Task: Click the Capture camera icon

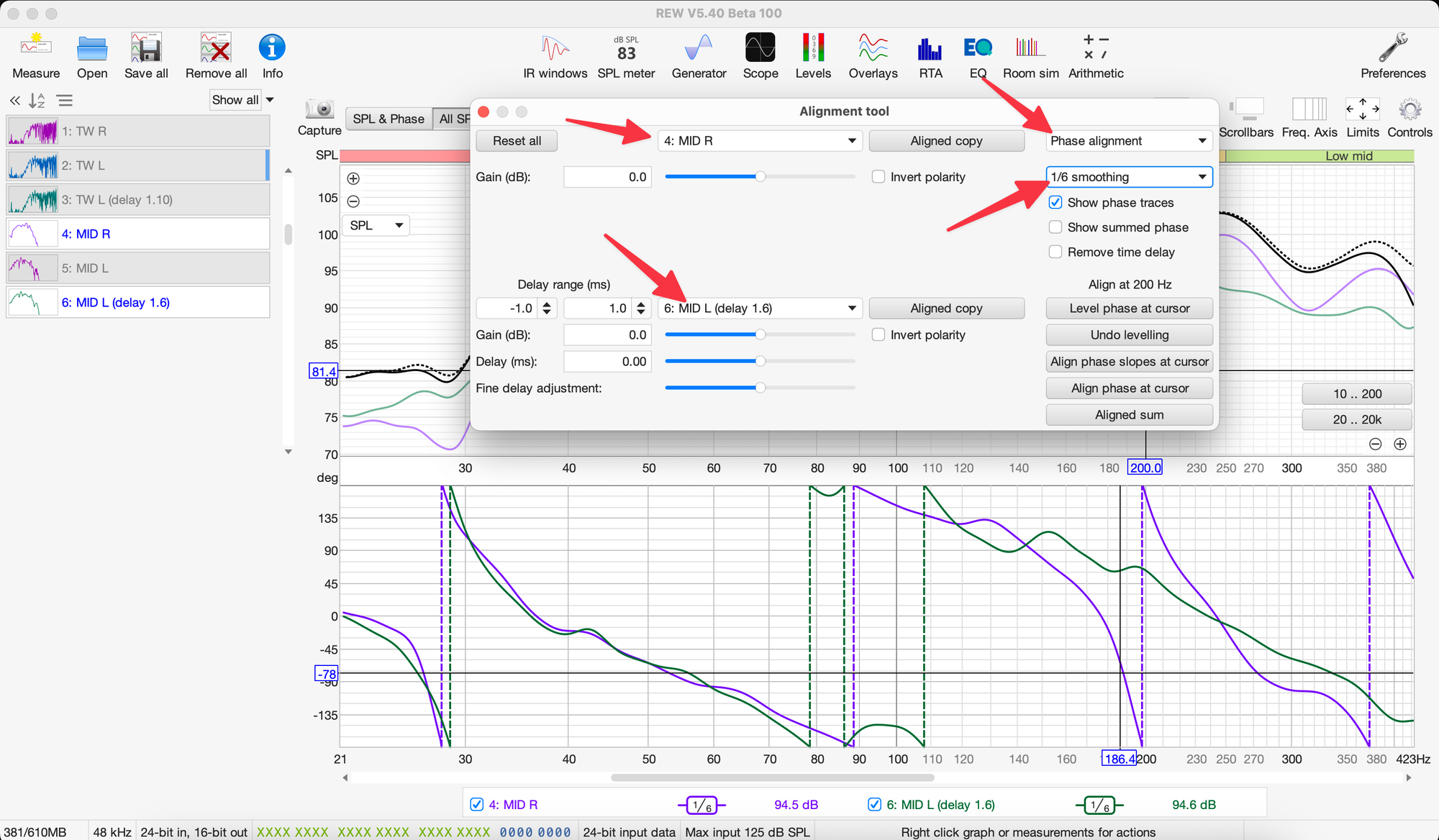Action: (319, 109)
